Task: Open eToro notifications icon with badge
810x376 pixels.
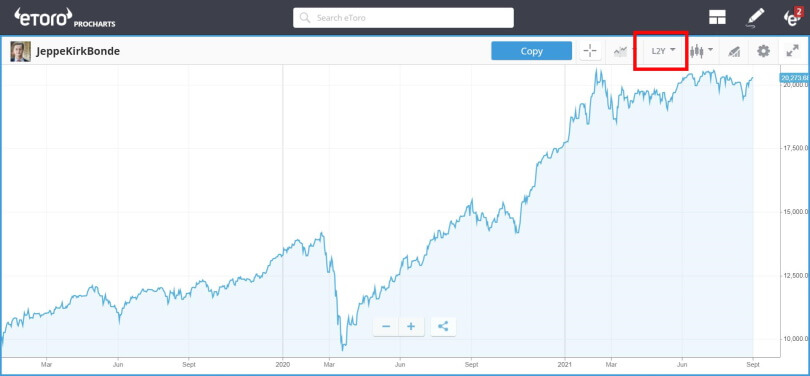Action: pos(792,17)
